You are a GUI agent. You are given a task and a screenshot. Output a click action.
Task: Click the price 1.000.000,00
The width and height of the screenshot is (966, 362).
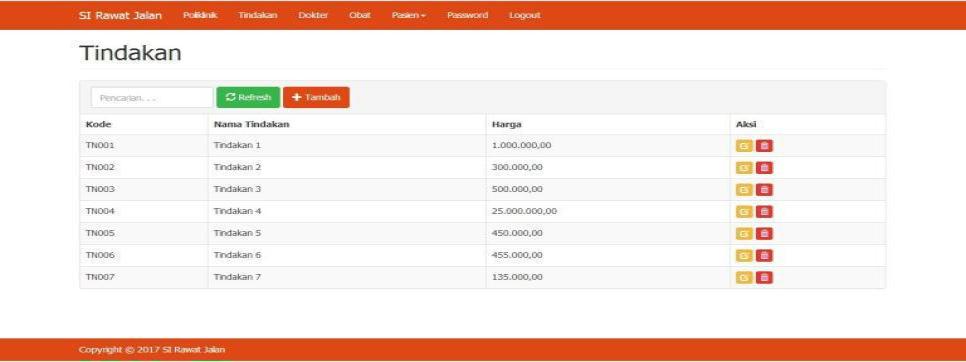(521, 146)
